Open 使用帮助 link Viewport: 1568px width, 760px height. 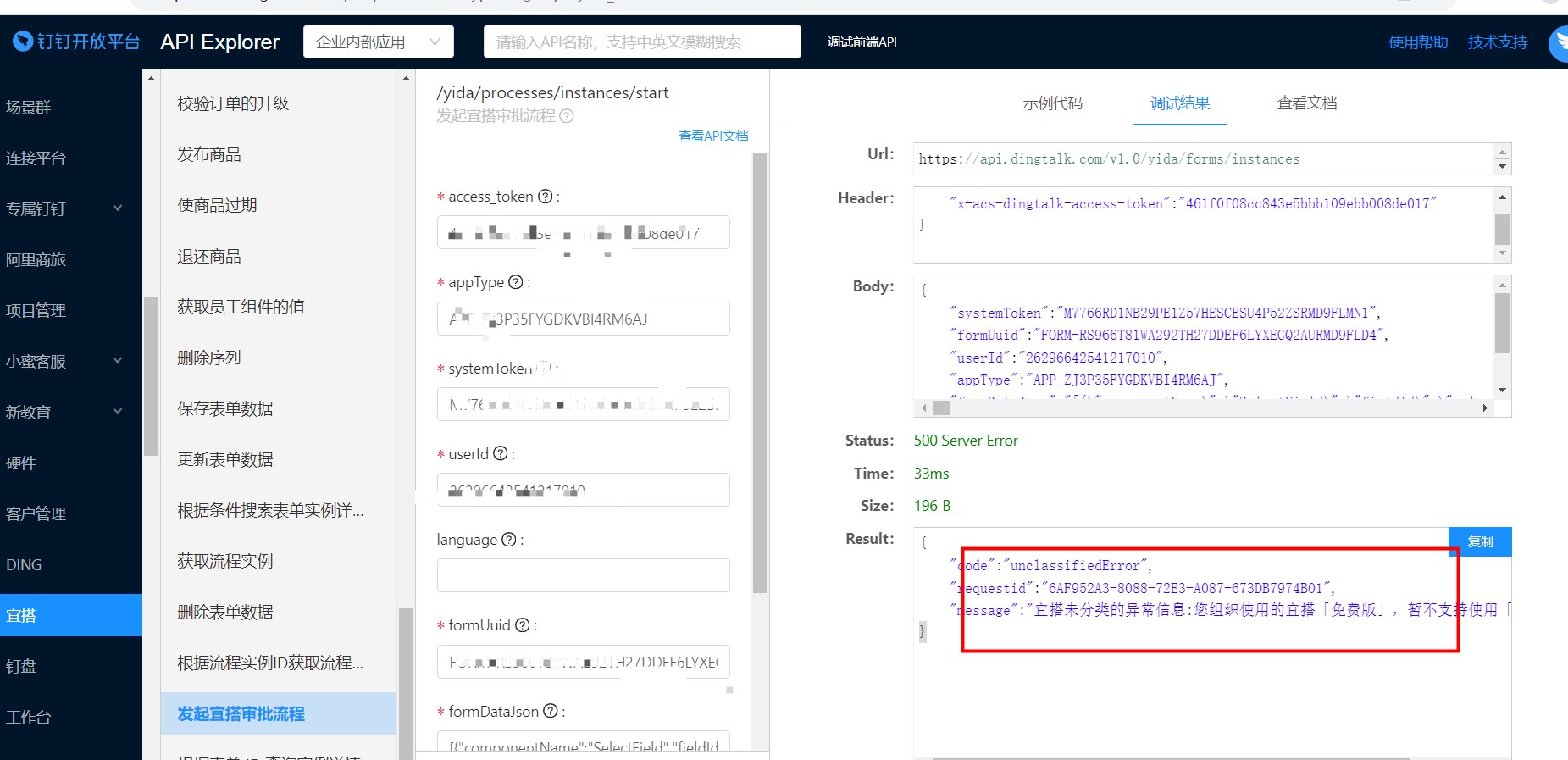[1418, 42]
